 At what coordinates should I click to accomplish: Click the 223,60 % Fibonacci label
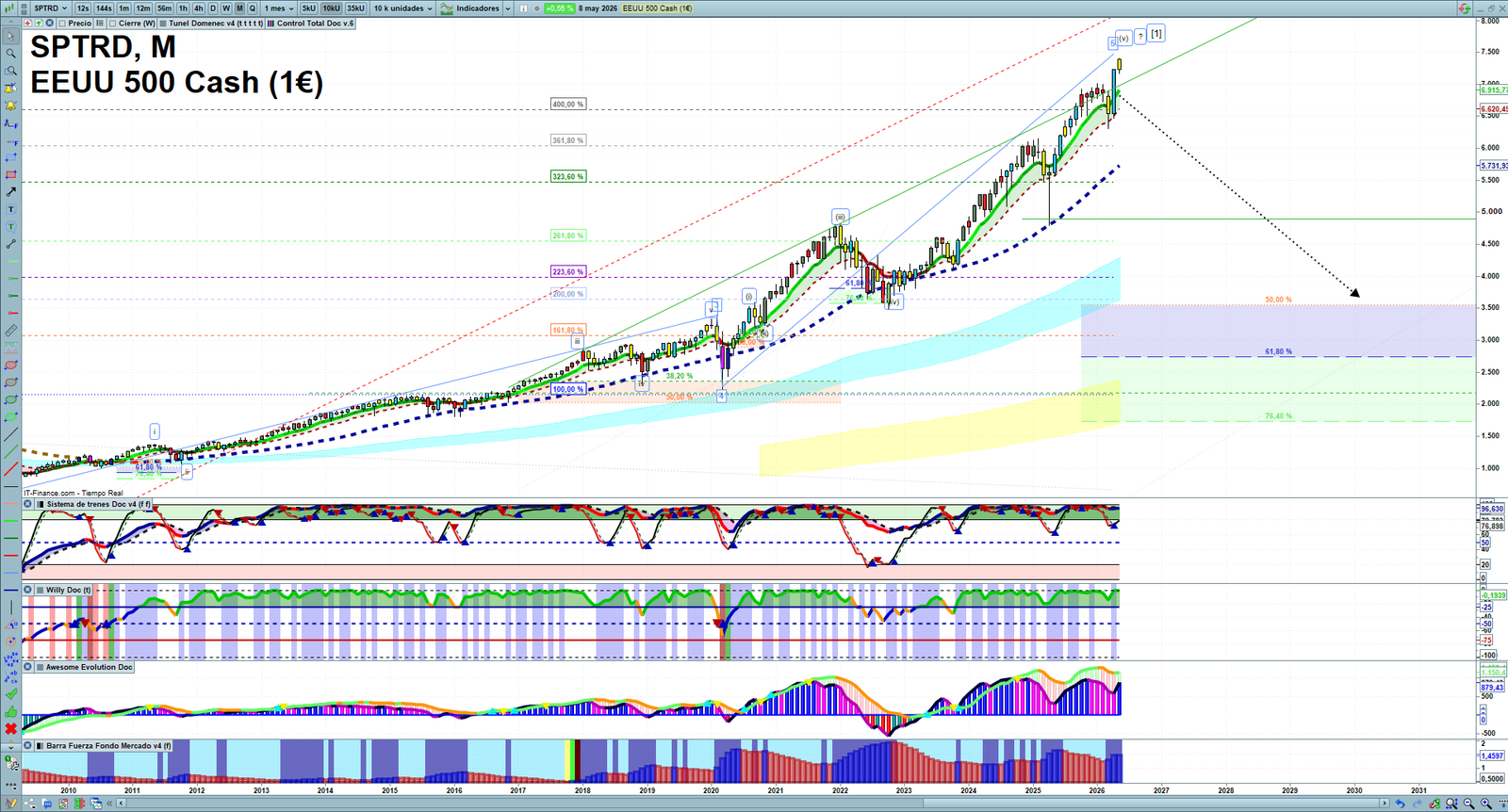point(568,271)
